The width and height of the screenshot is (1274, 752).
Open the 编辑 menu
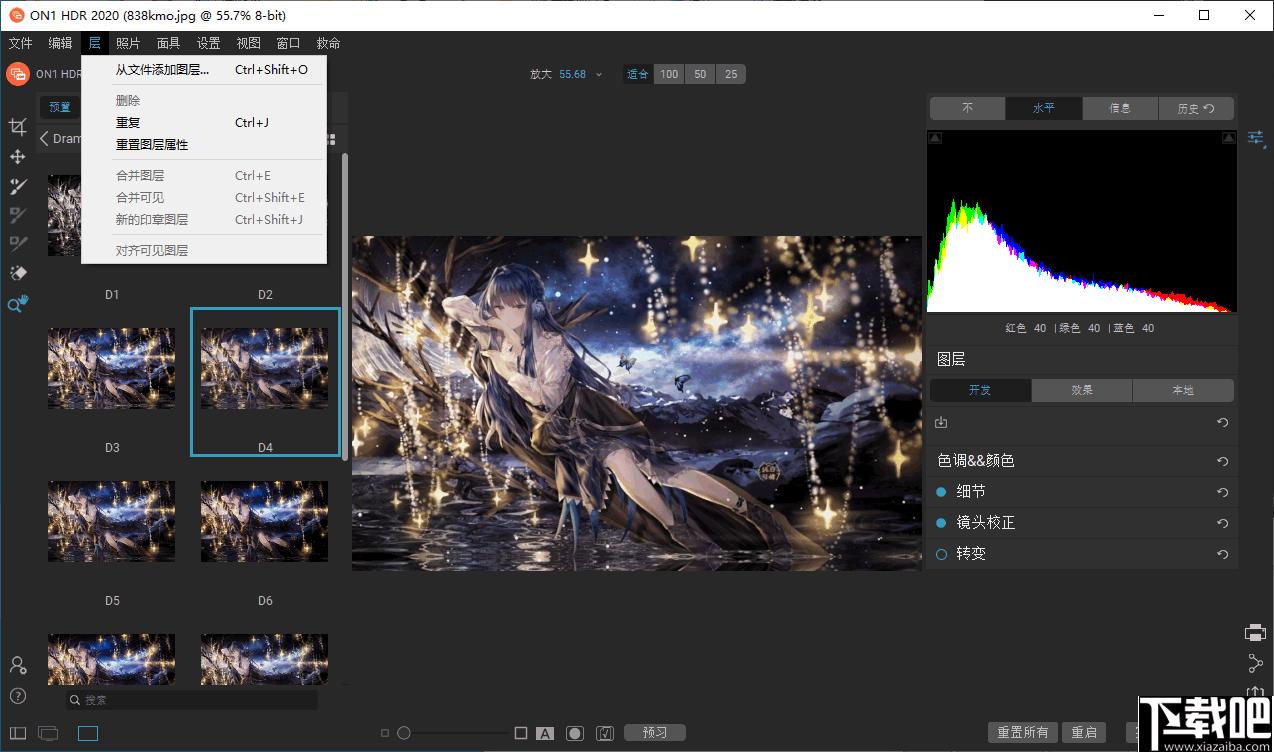click(x=60, y=43)
